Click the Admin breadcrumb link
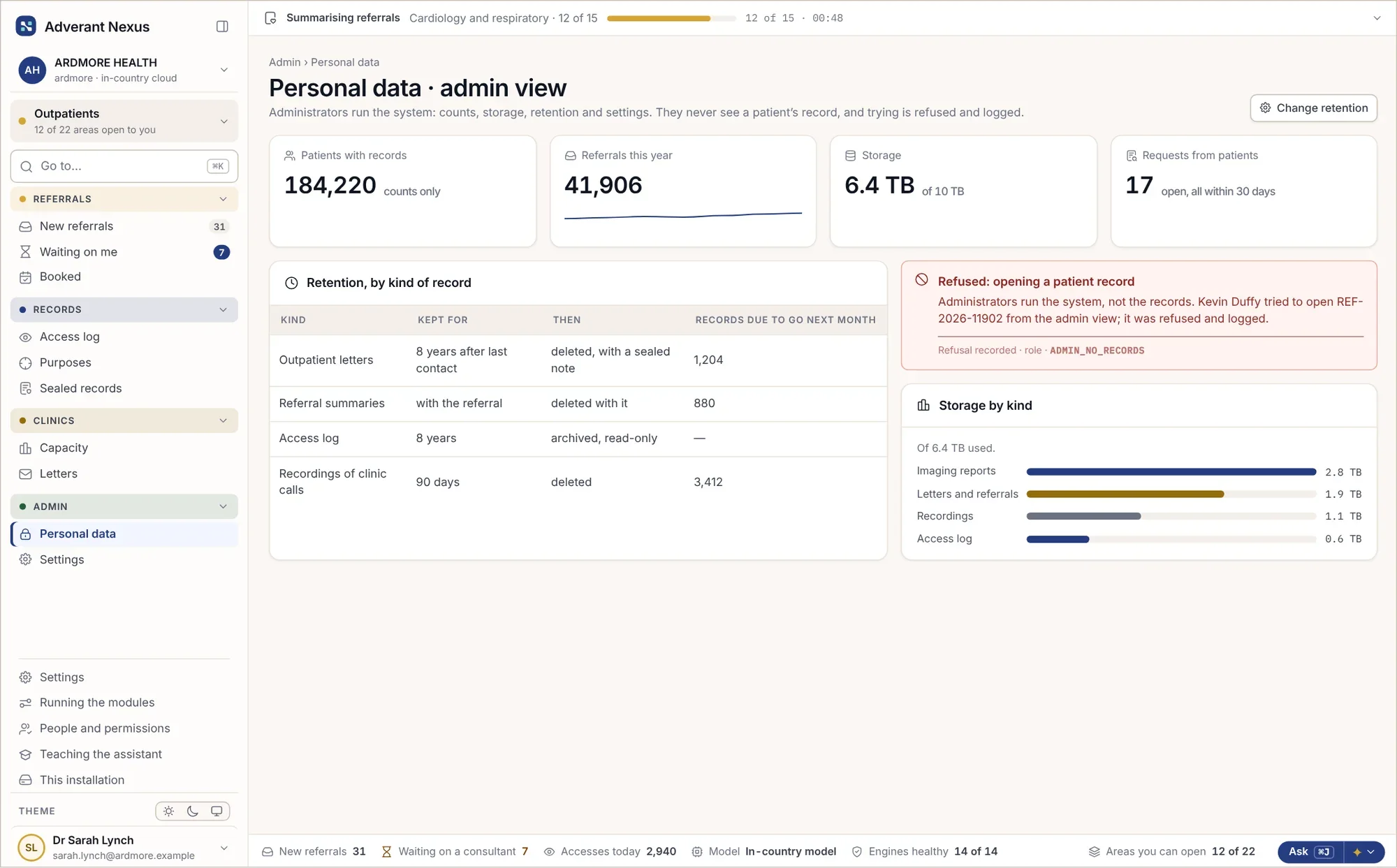The width and height of the screenshot is (1397, 868). point(284,62)
